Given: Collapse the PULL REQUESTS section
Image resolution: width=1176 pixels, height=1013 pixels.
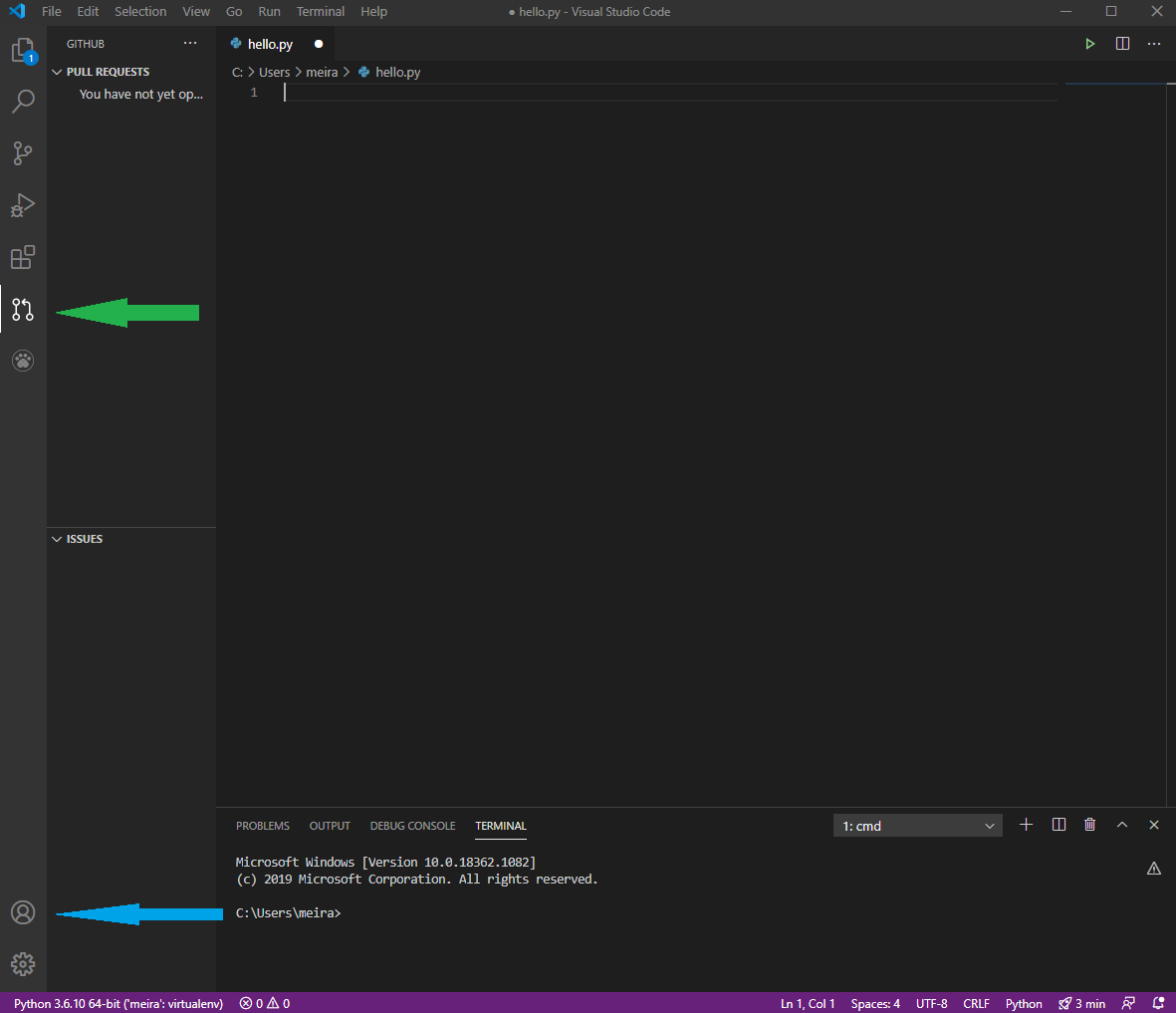Looking at the screenshot, I should click(x=57, y=71).
